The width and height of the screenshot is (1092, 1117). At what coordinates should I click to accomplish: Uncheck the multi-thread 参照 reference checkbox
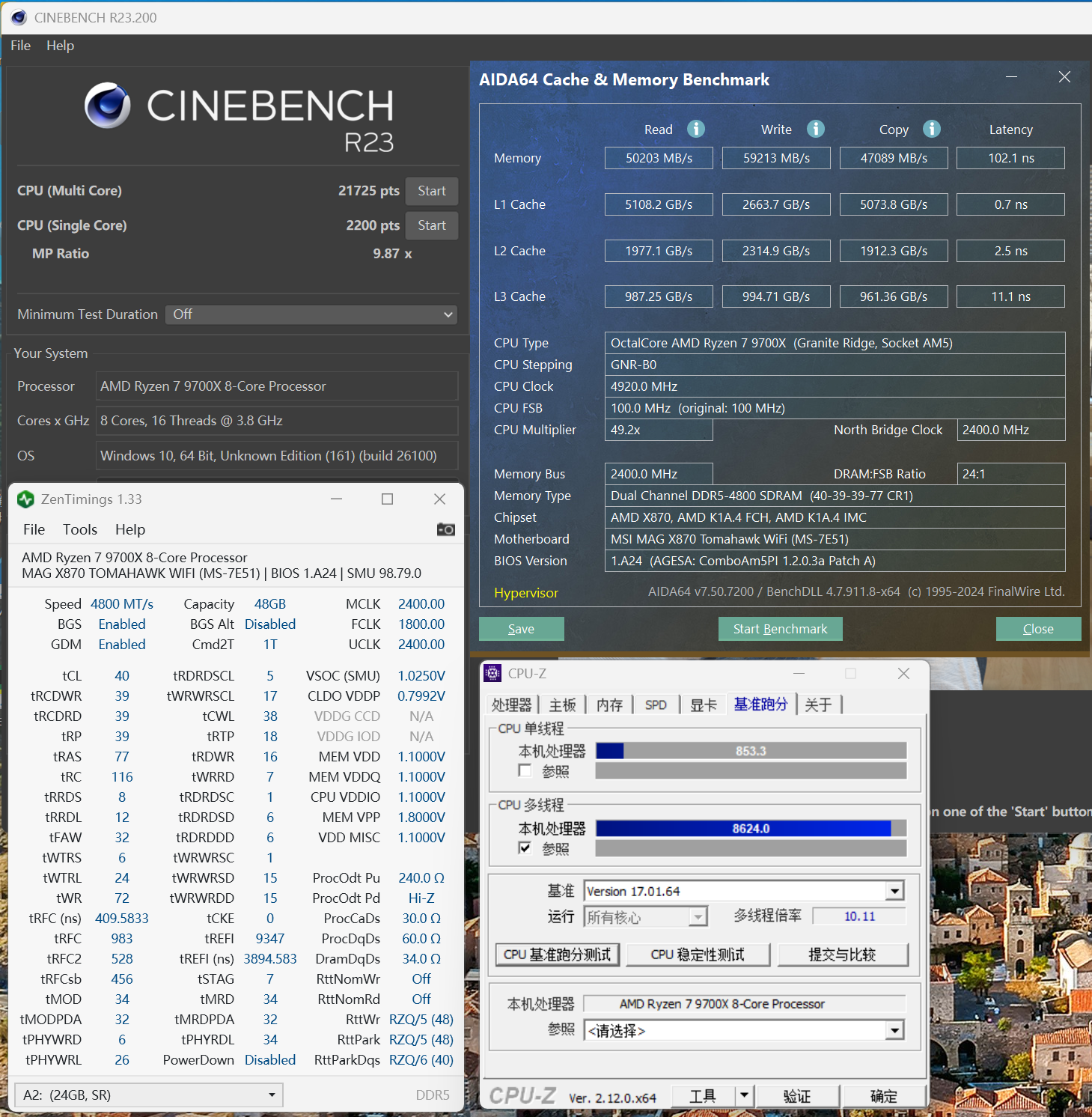point(524,848)
